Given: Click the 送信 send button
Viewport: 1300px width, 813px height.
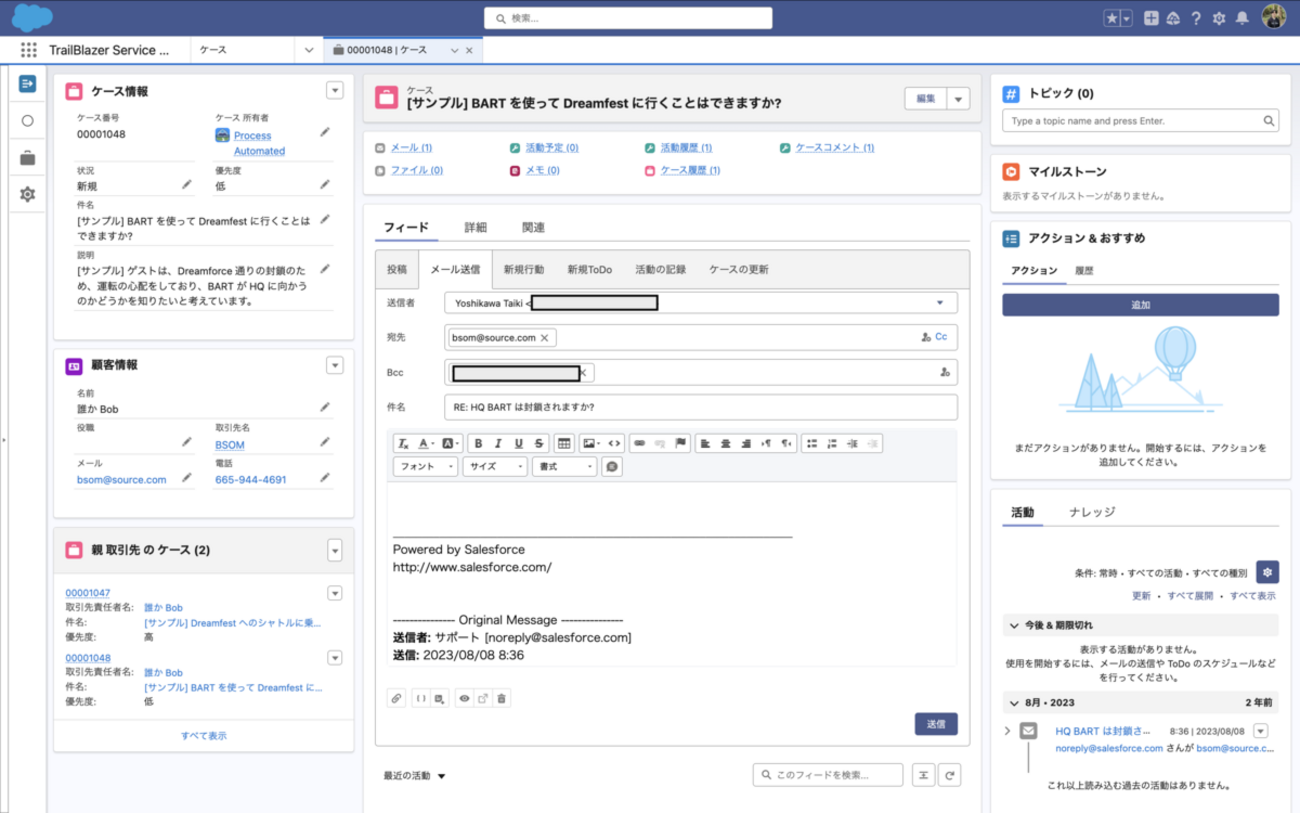Looking at the screenshot, I should pyautogui.click(x=936, y=723).
